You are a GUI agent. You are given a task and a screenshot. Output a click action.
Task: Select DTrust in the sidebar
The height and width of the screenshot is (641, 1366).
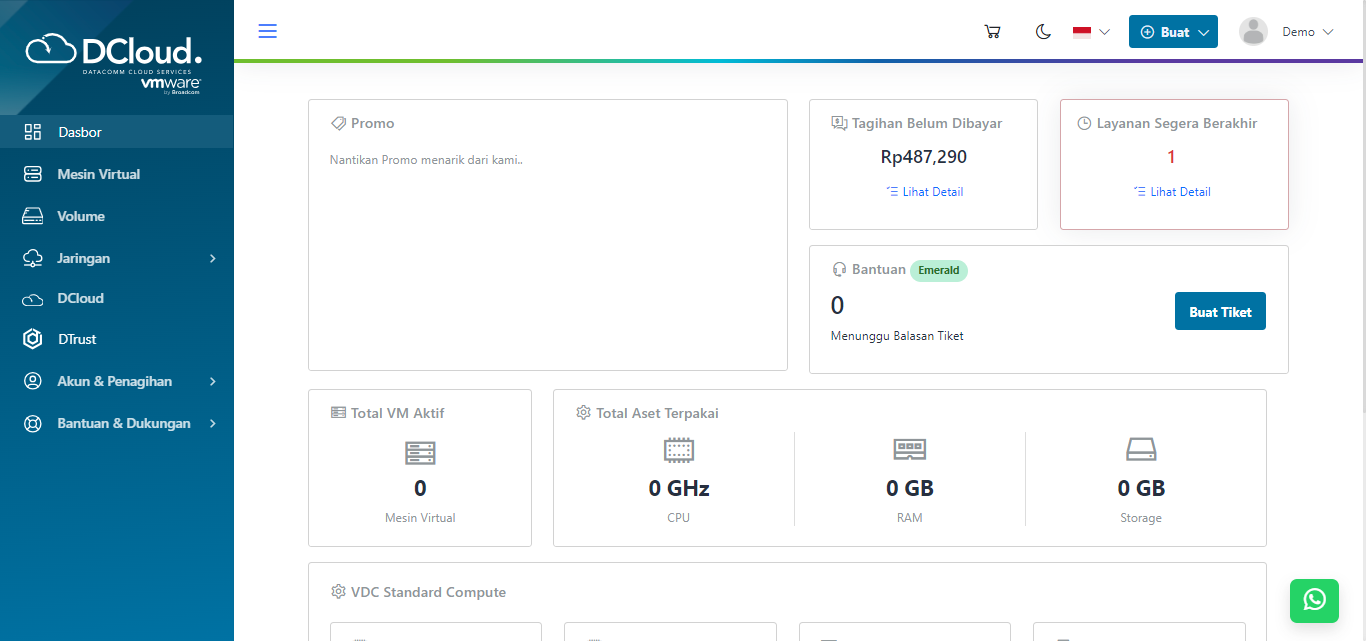pyautogui.click(x=77, y=339)
